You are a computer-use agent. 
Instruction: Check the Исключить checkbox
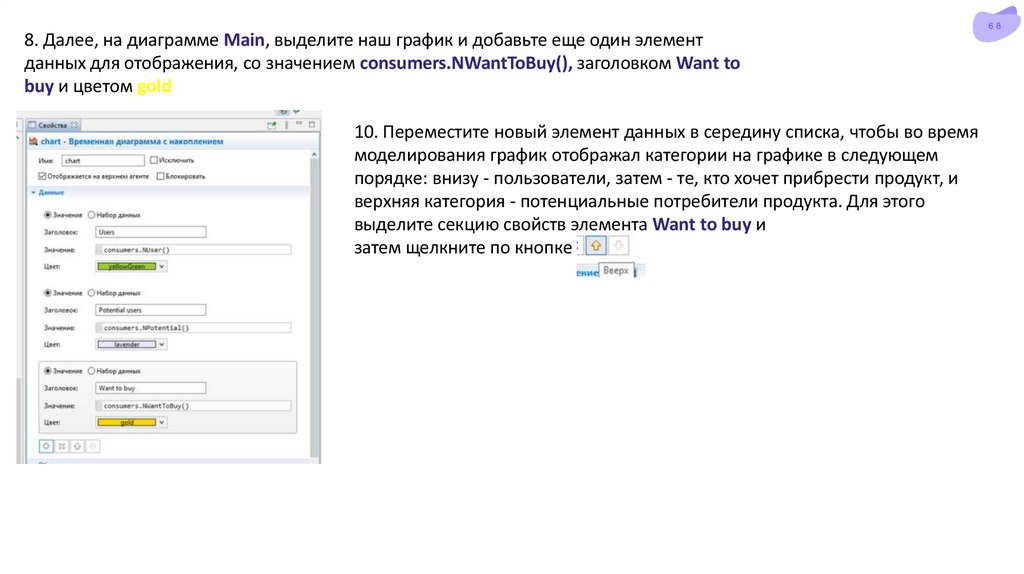click(153, 160)
